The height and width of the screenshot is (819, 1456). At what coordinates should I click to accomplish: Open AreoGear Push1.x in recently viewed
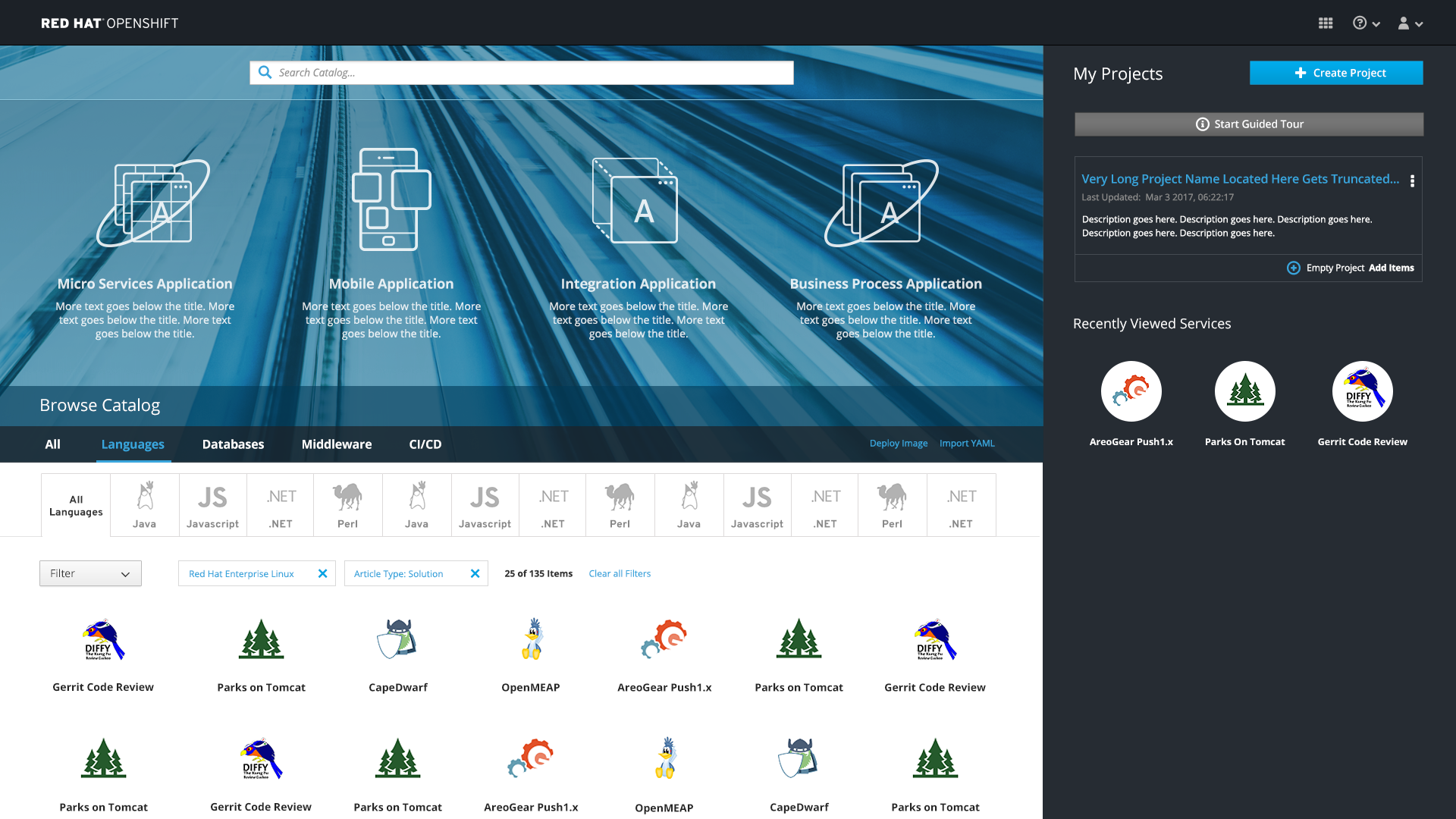tap(1131, 391)
